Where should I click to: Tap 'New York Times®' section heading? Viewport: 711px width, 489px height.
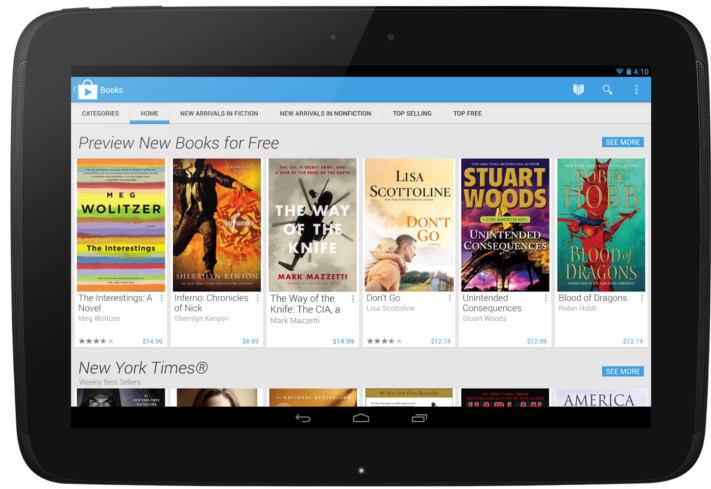tap(143, 367)
